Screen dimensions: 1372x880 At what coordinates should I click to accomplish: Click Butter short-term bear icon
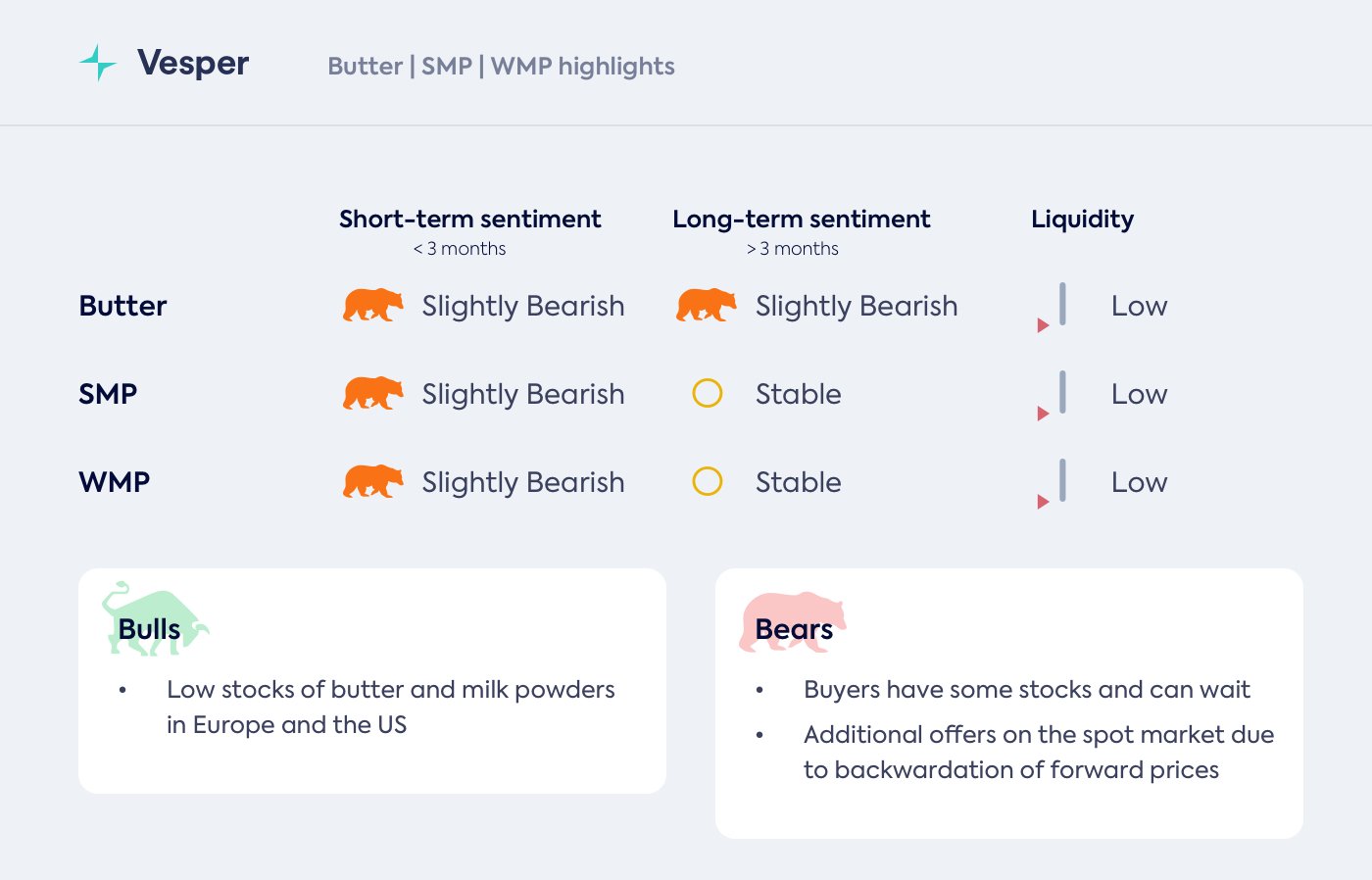372,306
